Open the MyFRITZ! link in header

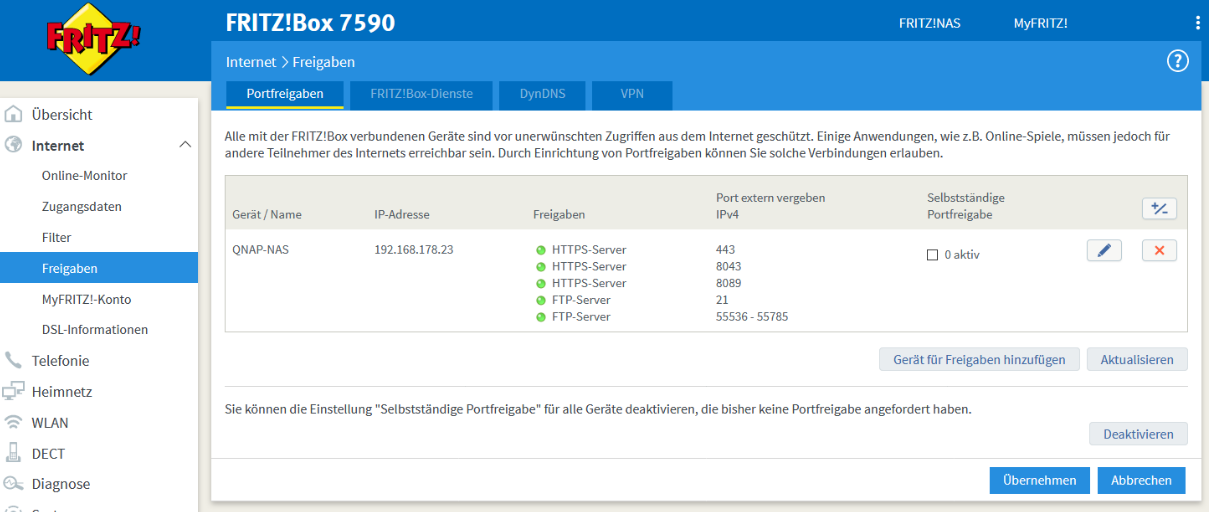point(1040,23)
